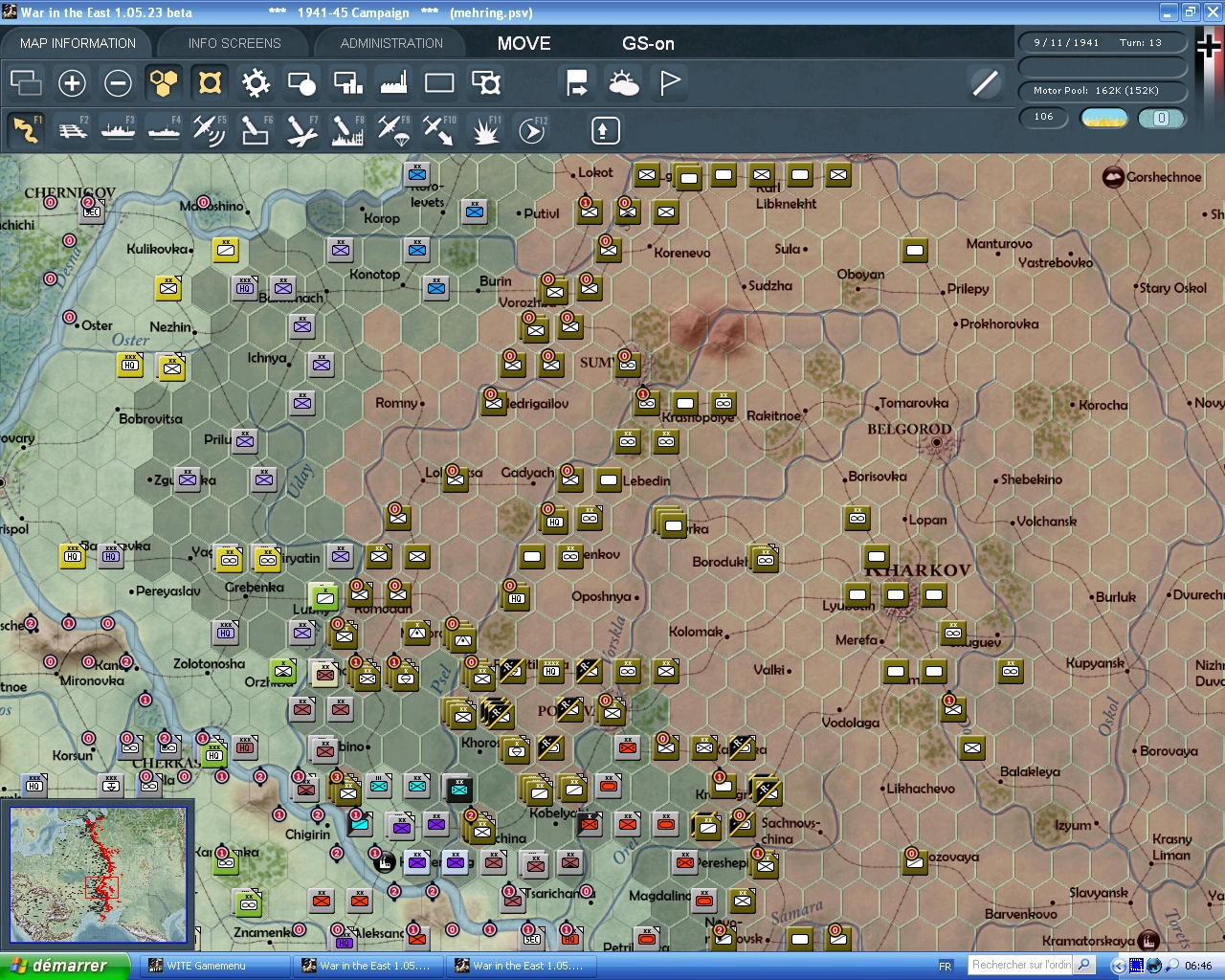1225x980 pixels.
Task: Click the German cross flag emblem
Action: pos(1210,44)
